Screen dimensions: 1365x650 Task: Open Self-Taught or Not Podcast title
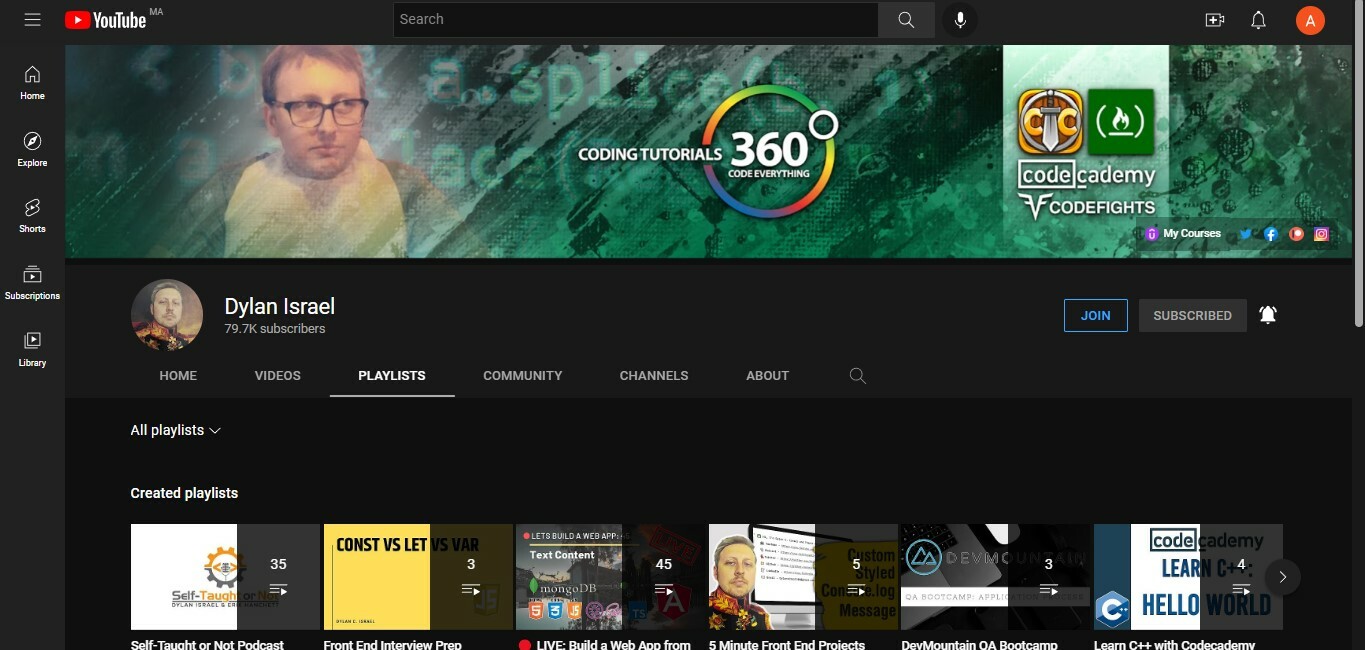(207, 645)
